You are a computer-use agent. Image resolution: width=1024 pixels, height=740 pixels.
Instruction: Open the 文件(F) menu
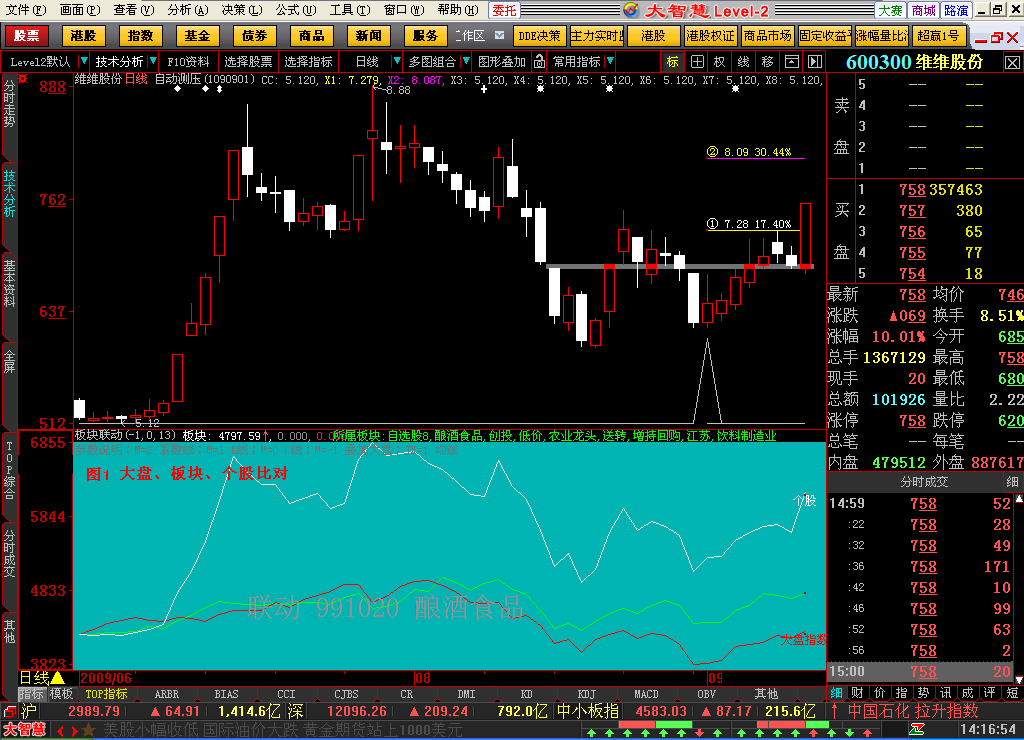26,10
